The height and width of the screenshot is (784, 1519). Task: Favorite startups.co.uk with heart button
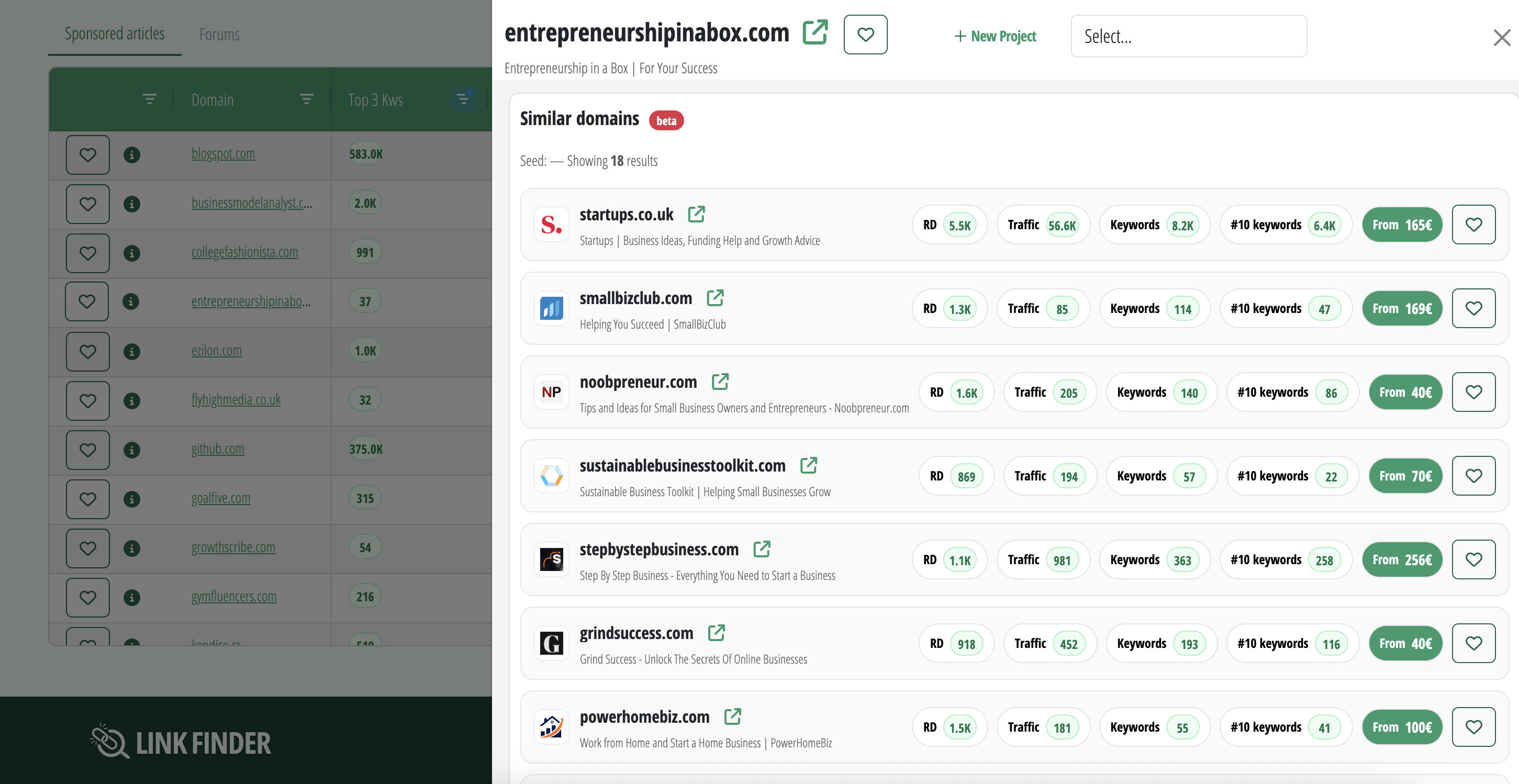click(x=1473, y=225)
